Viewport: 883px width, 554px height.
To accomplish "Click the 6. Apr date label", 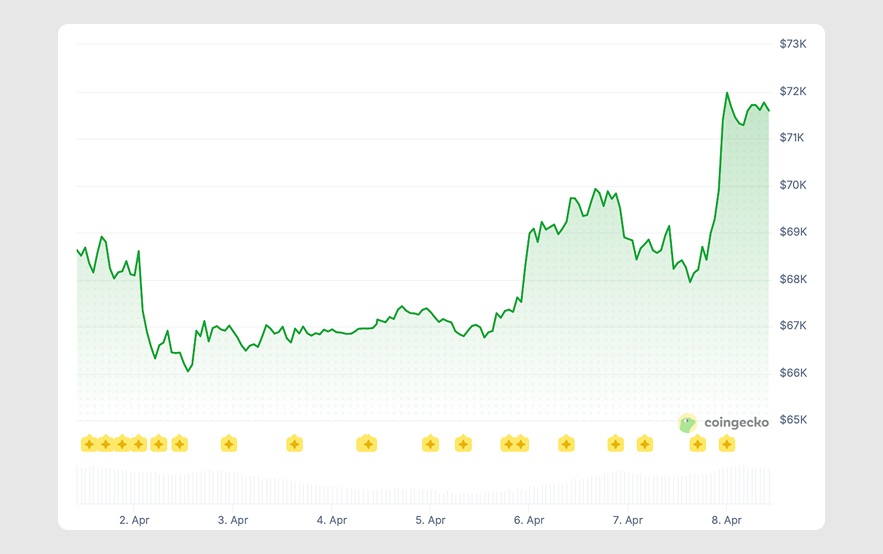I will click(529, 520).
